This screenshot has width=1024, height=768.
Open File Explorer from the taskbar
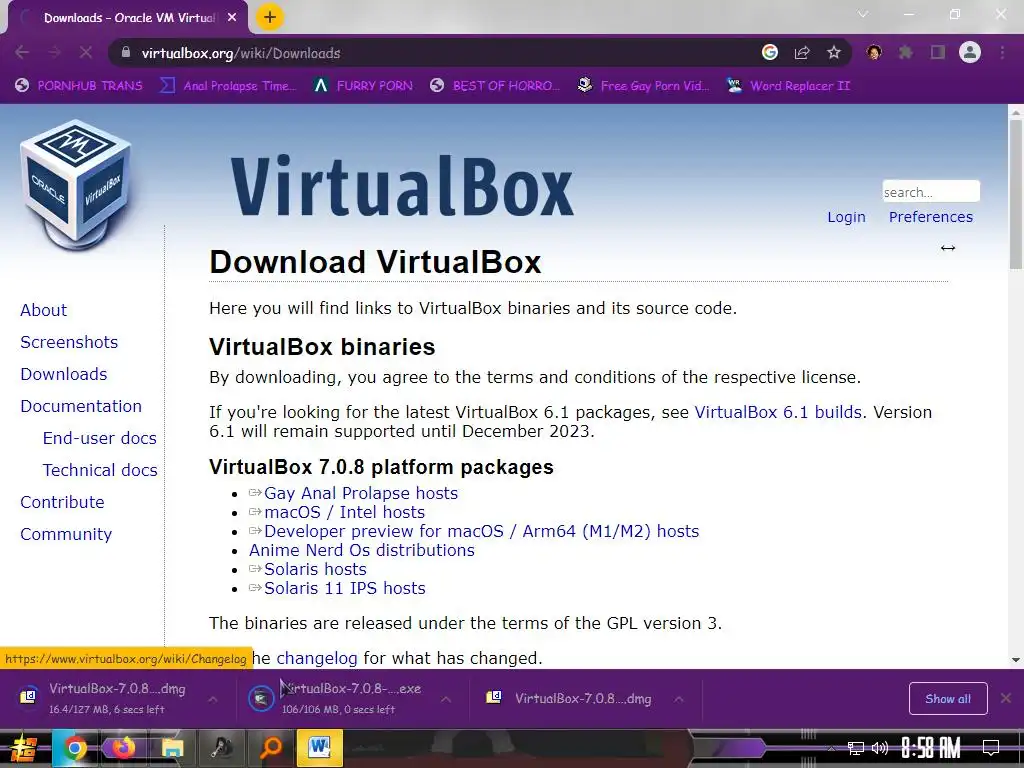[x=172, y=748]
